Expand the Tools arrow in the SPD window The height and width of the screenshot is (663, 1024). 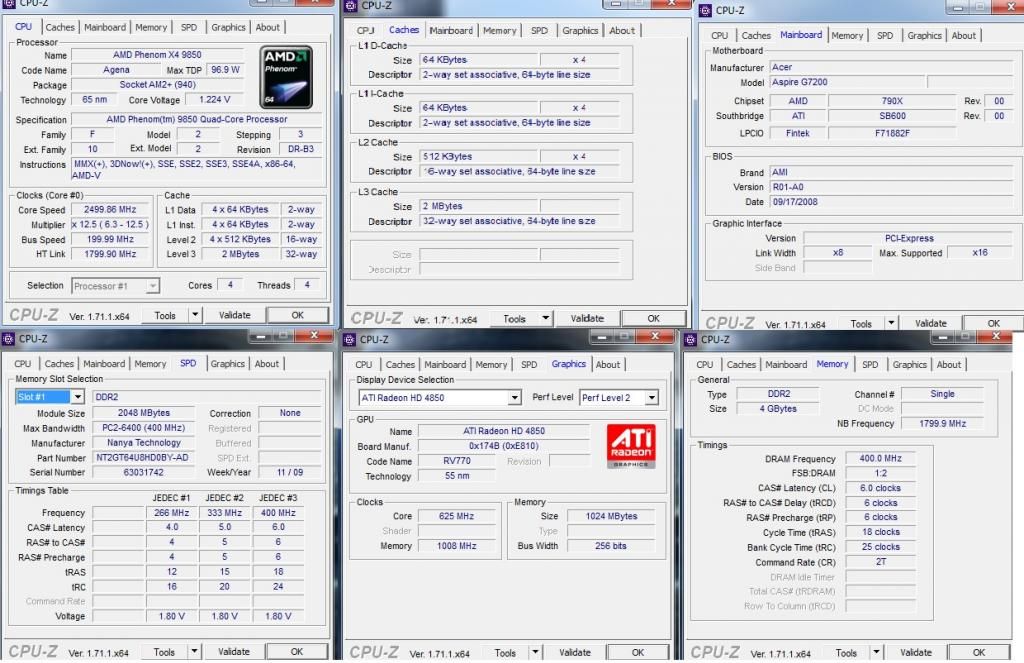tap(194, 651)
